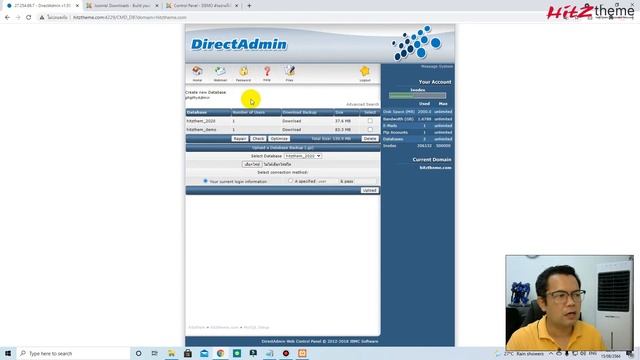Select checkbox for hitzthem_demo database
The image size is (640, 360).
370,129
